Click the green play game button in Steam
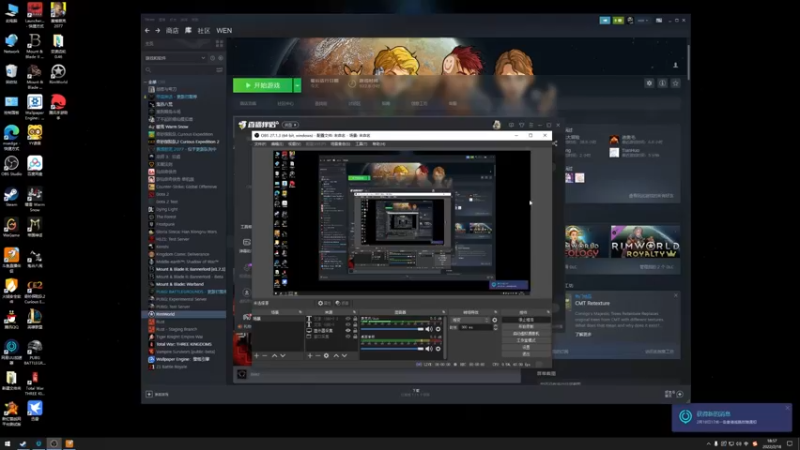800x450 pixels. (x=263, y=85)
